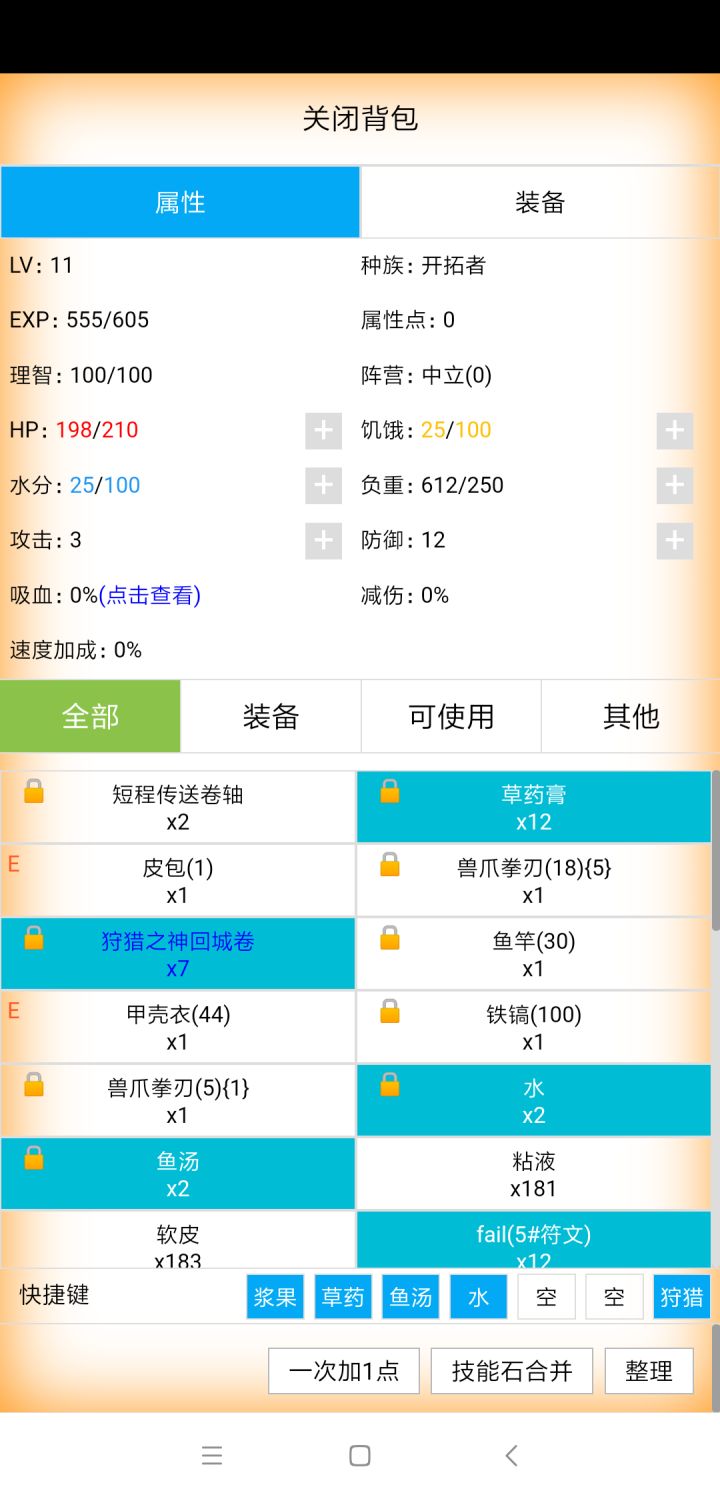Viewport: 720px width, 1499px height.
Task: Tap the plus icon next to HP
Action: tap(323, 431)
